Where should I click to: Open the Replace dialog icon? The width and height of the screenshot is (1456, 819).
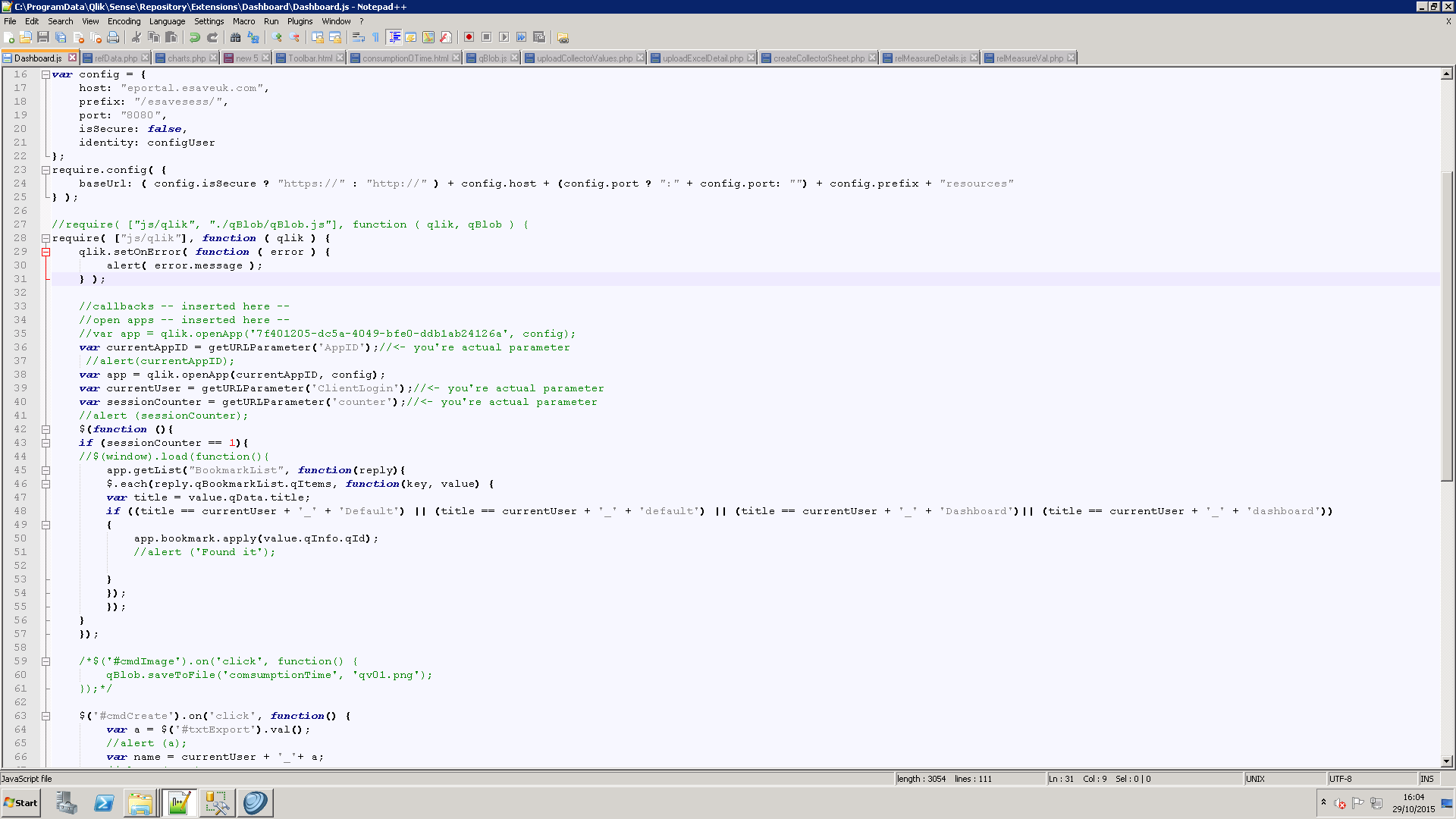(x=253, y=37)
